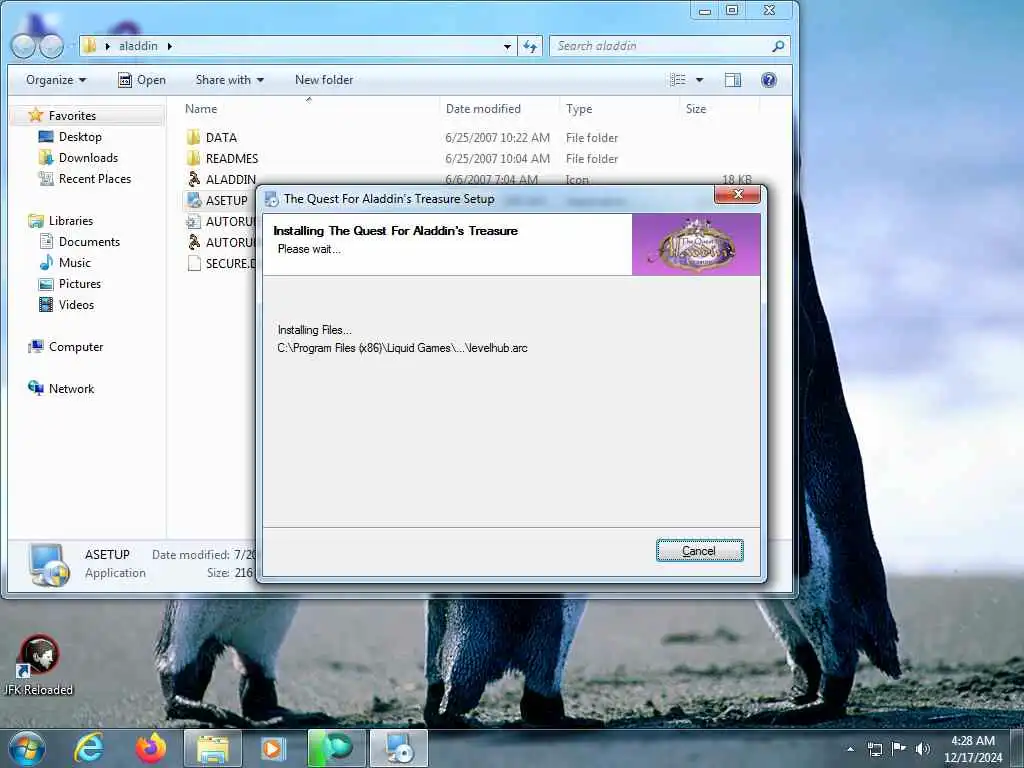Screen dimensions: 1024x768
Task: Switch to the setup installer taskbar button
Action: coord(398,748)
